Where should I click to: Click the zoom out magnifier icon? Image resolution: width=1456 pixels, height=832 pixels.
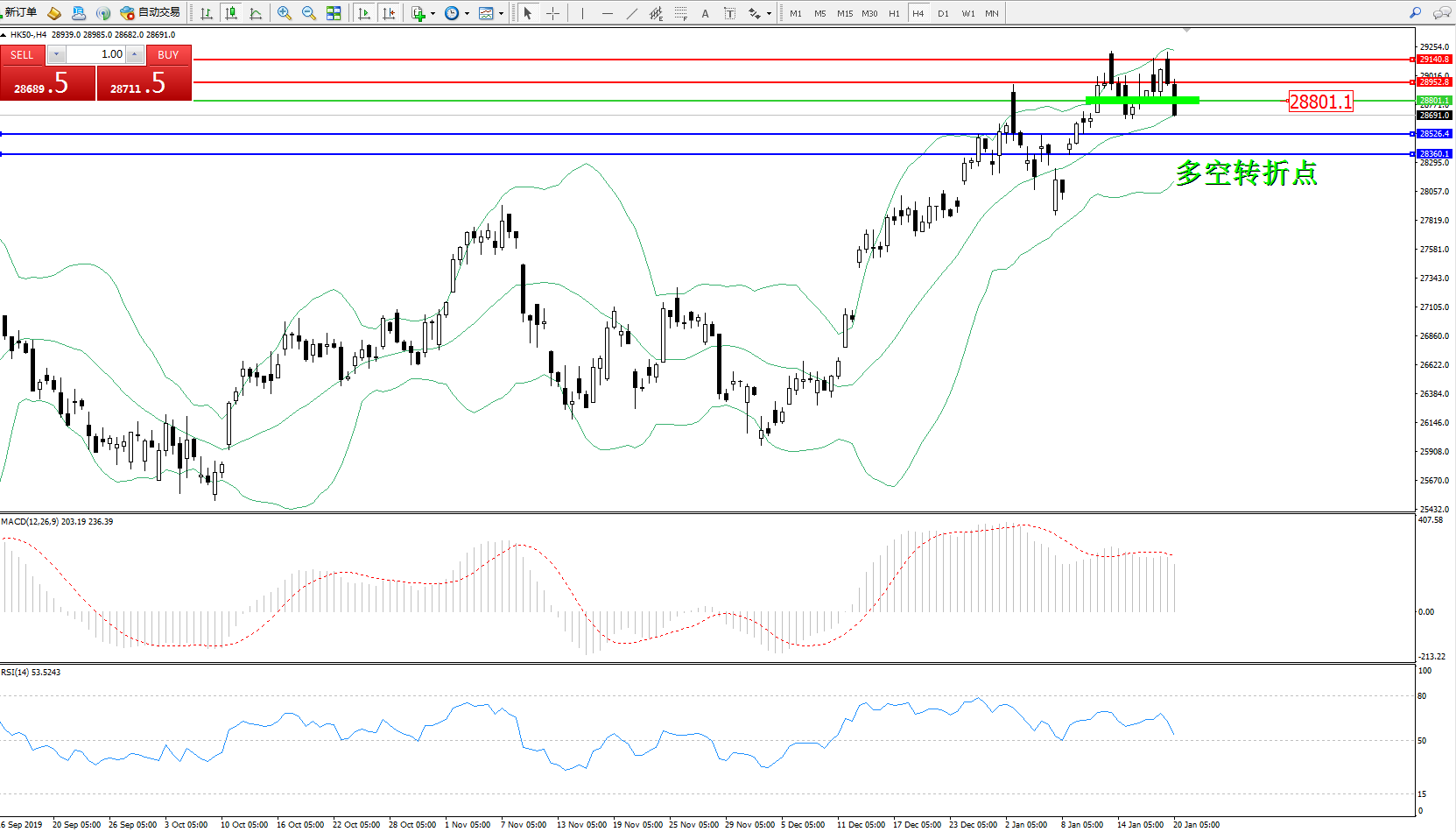click(x=309, y=13)
